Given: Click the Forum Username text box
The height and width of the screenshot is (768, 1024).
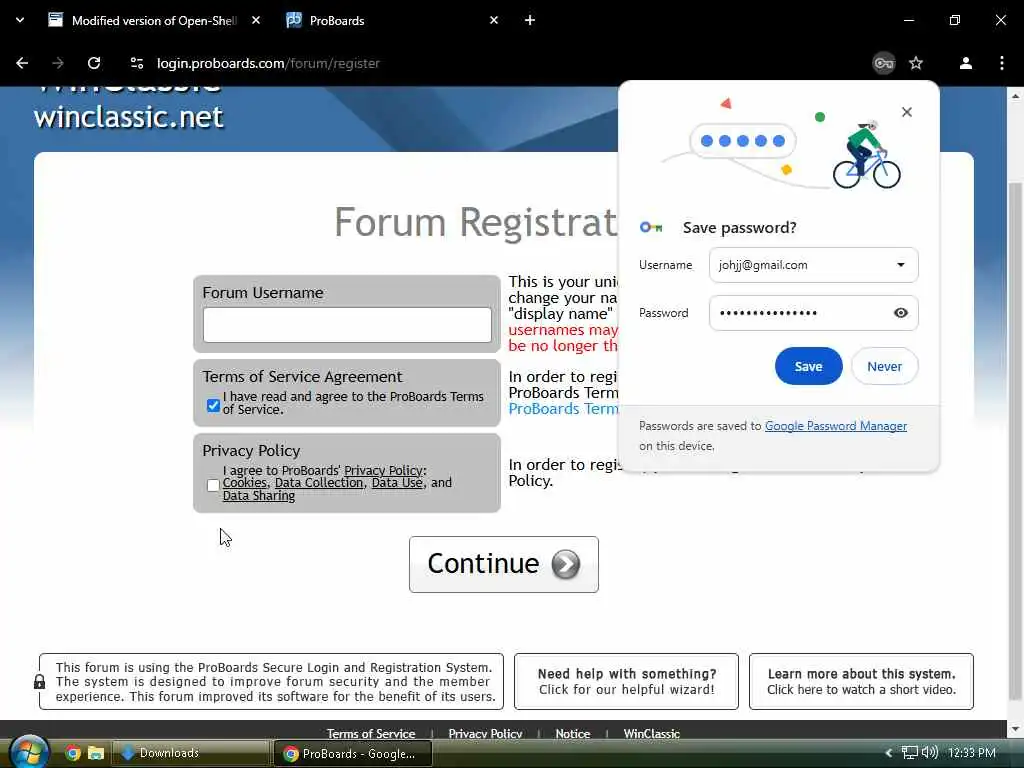Looking at the screenshot, I should 347,325.
